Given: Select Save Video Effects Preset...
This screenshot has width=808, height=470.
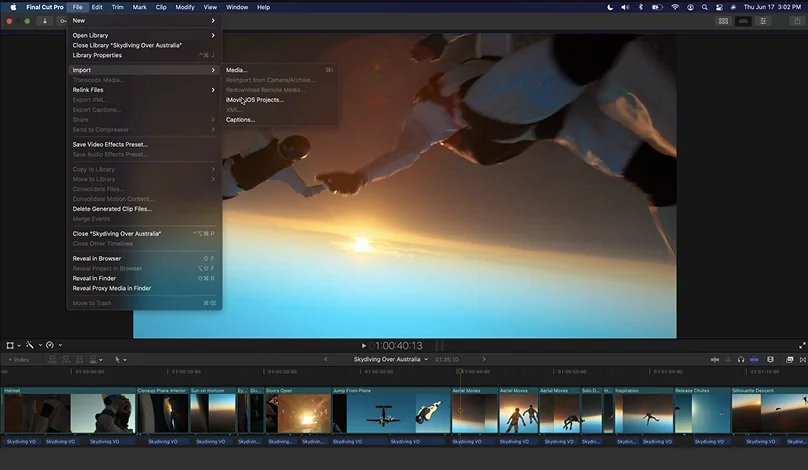Looking at the screenshot, I should 144,144.
